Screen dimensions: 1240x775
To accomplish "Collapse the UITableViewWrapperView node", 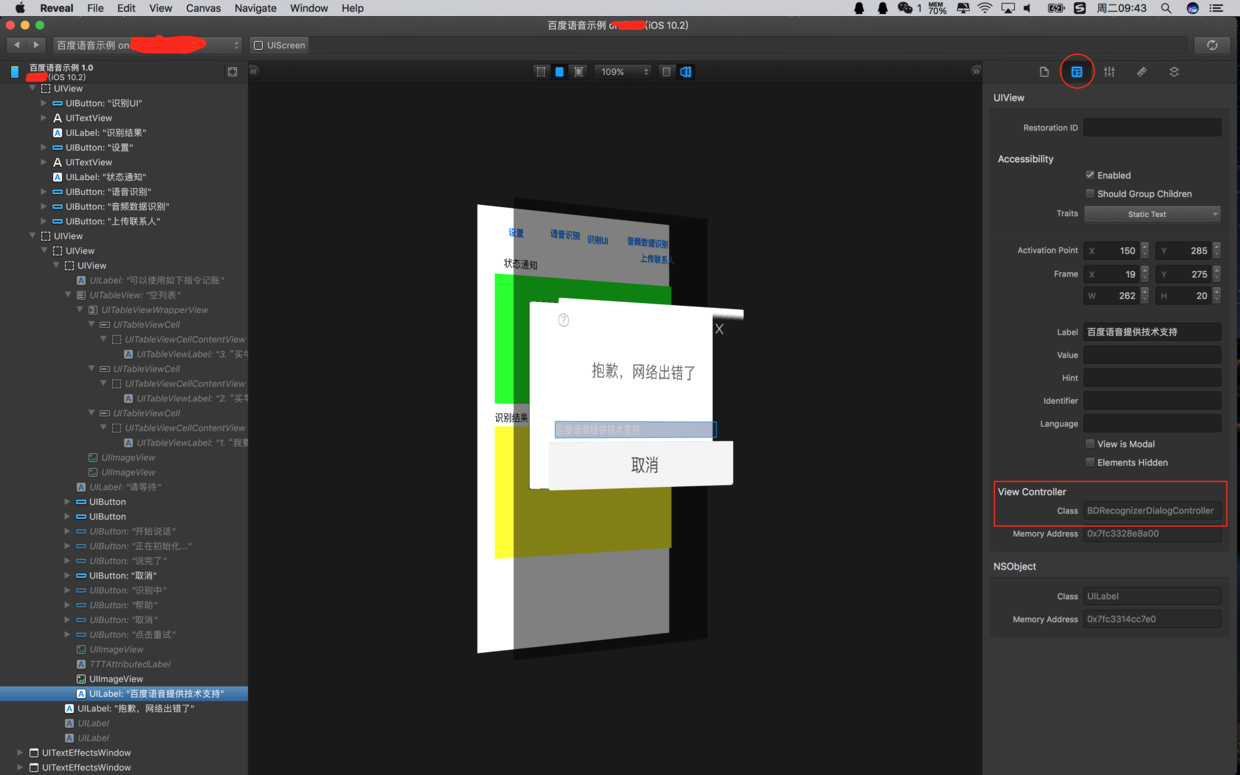I will [80, 310].
